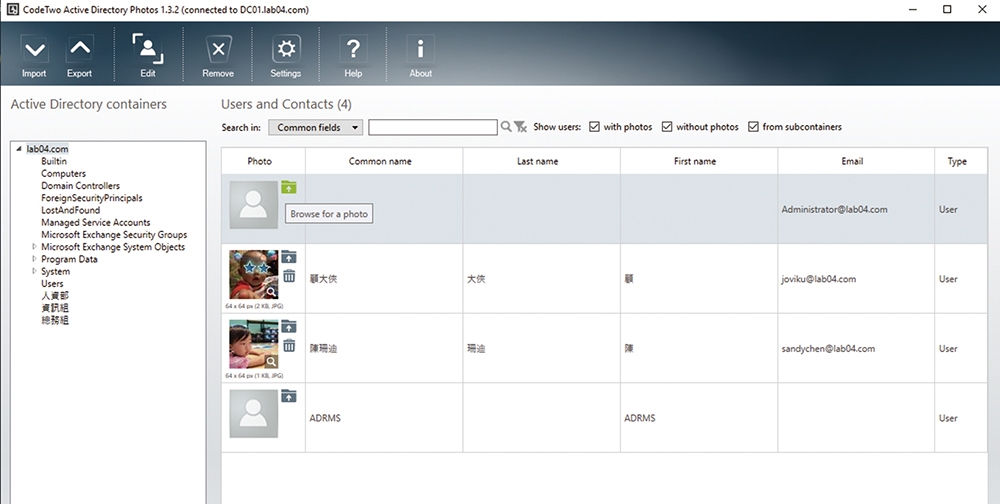Image resolution: width=1000 pixels, height=504 pixels.
Task: Open the Import toolbar button
Action: coord(34,56)
